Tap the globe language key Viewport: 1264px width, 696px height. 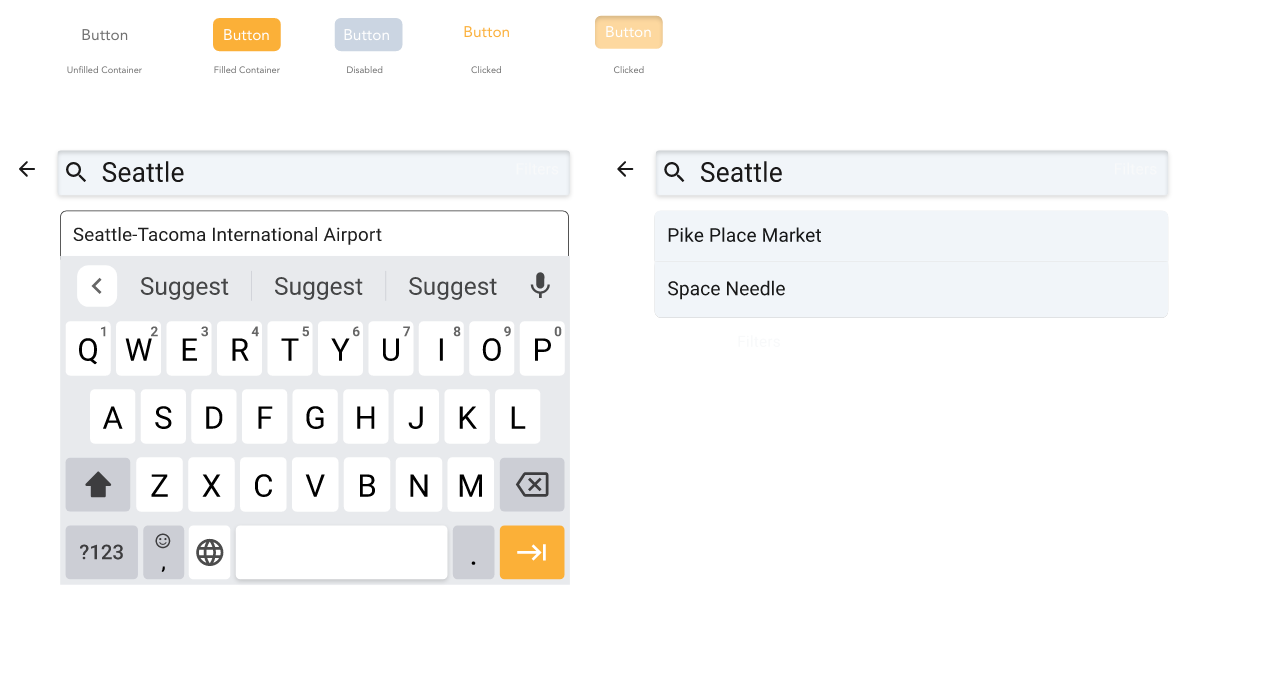210,552
